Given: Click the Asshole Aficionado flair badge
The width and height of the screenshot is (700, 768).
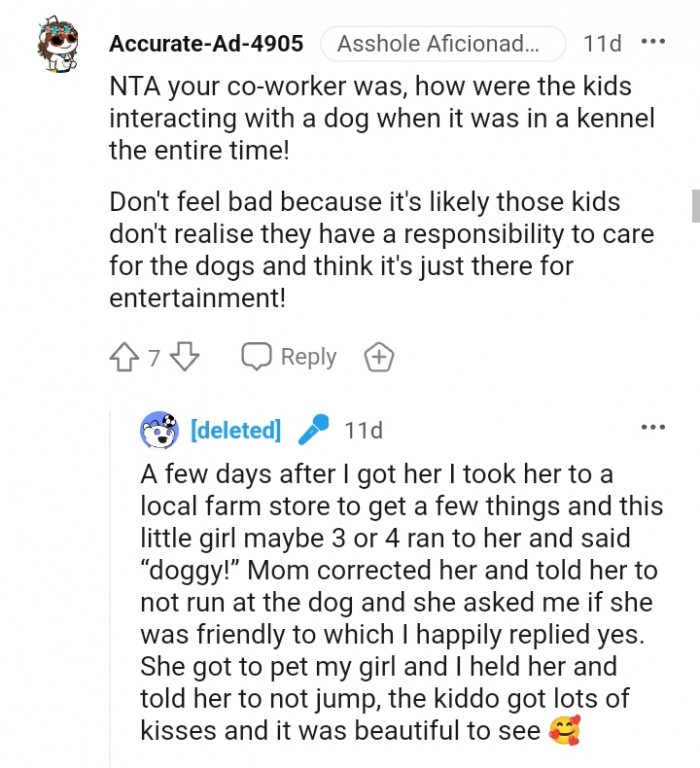Looking at the screenshot, I should (x=442, y=44).
